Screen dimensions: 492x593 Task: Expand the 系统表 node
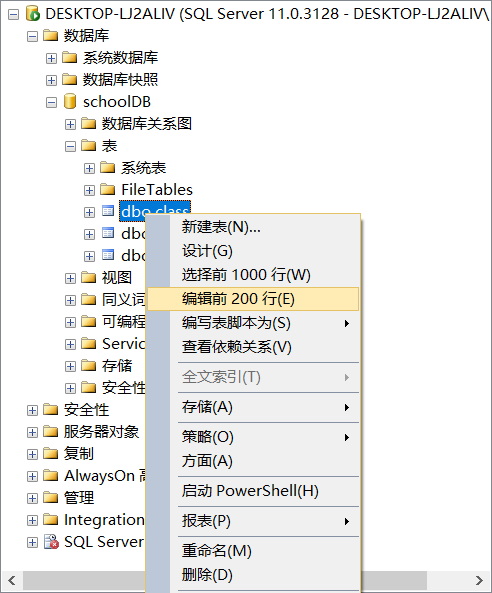[x=89, y=168]
